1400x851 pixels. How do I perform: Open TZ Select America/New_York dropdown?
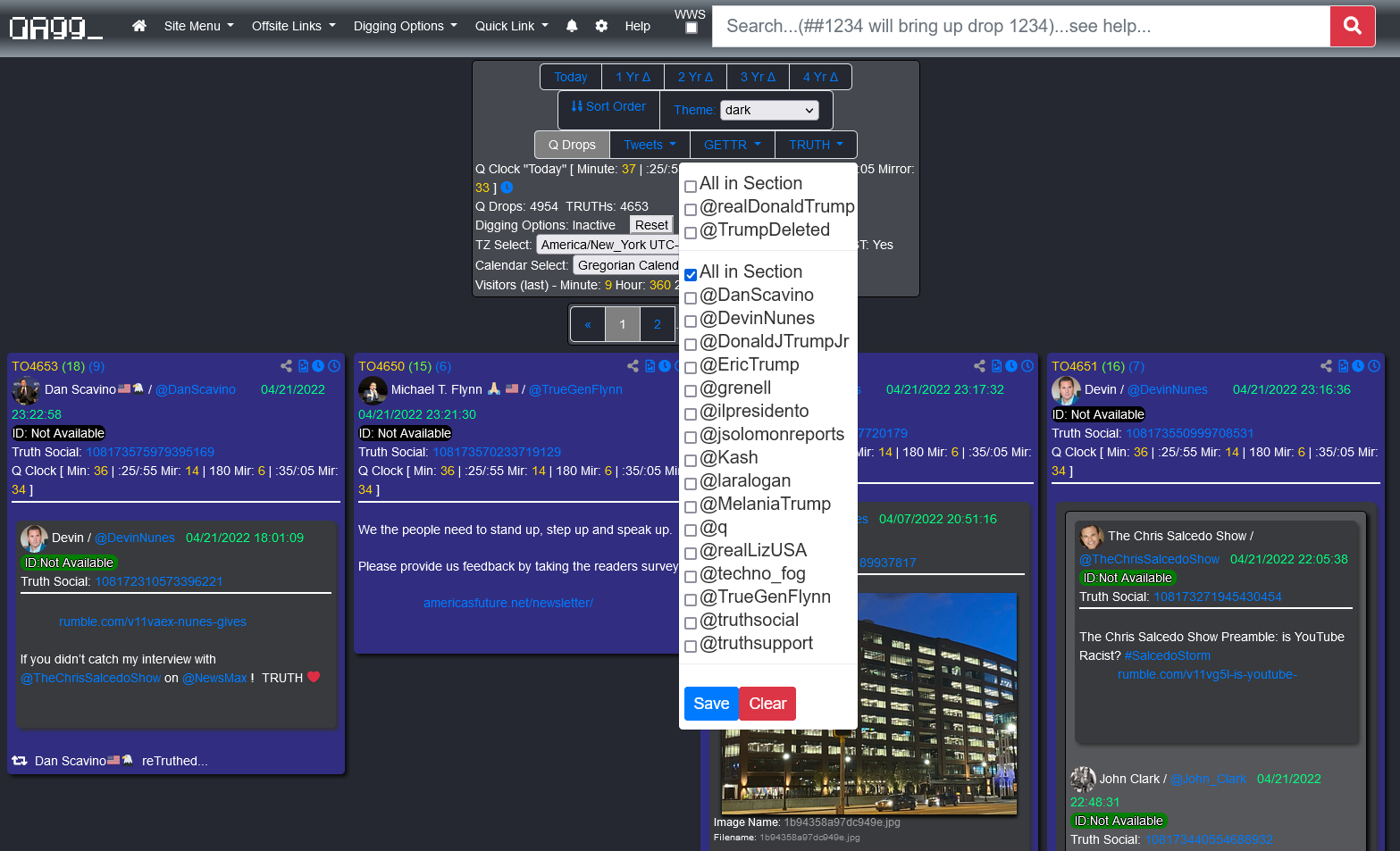pyautogui.click(x=608, y=245)
